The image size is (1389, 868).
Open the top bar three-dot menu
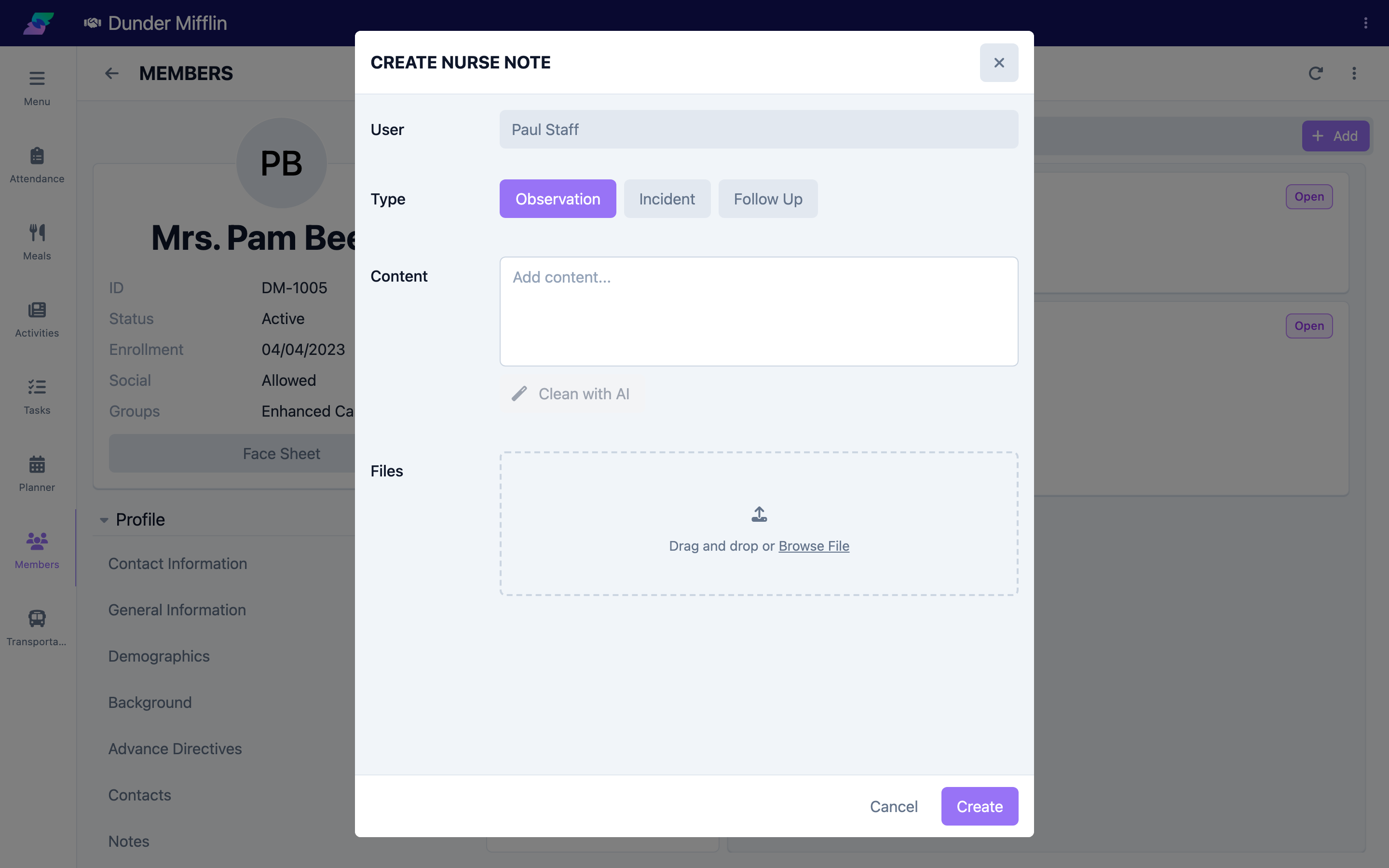(1365, 23)
